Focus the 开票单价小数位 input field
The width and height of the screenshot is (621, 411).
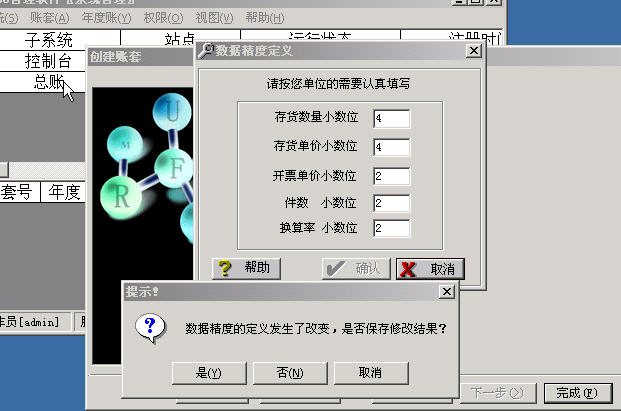pyautogui.click(x=391, y=176)
